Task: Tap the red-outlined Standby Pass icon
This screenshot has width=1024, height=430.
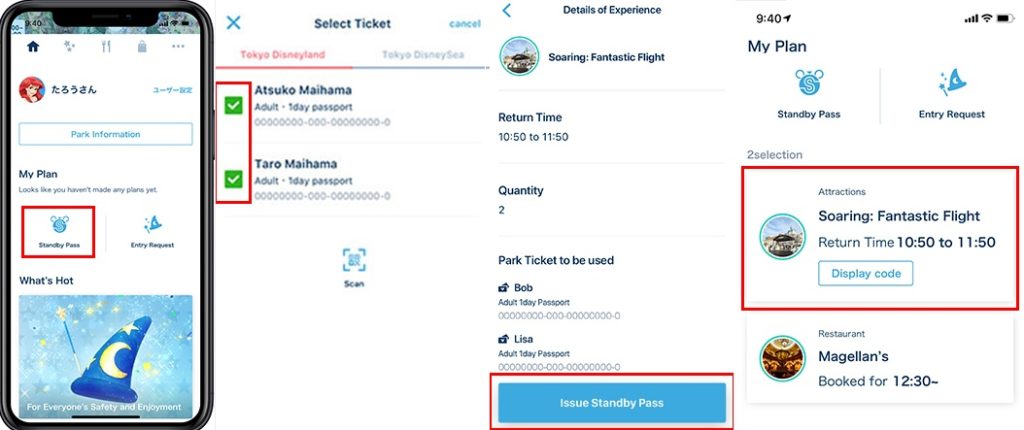Action: click(x=58, y=231)
